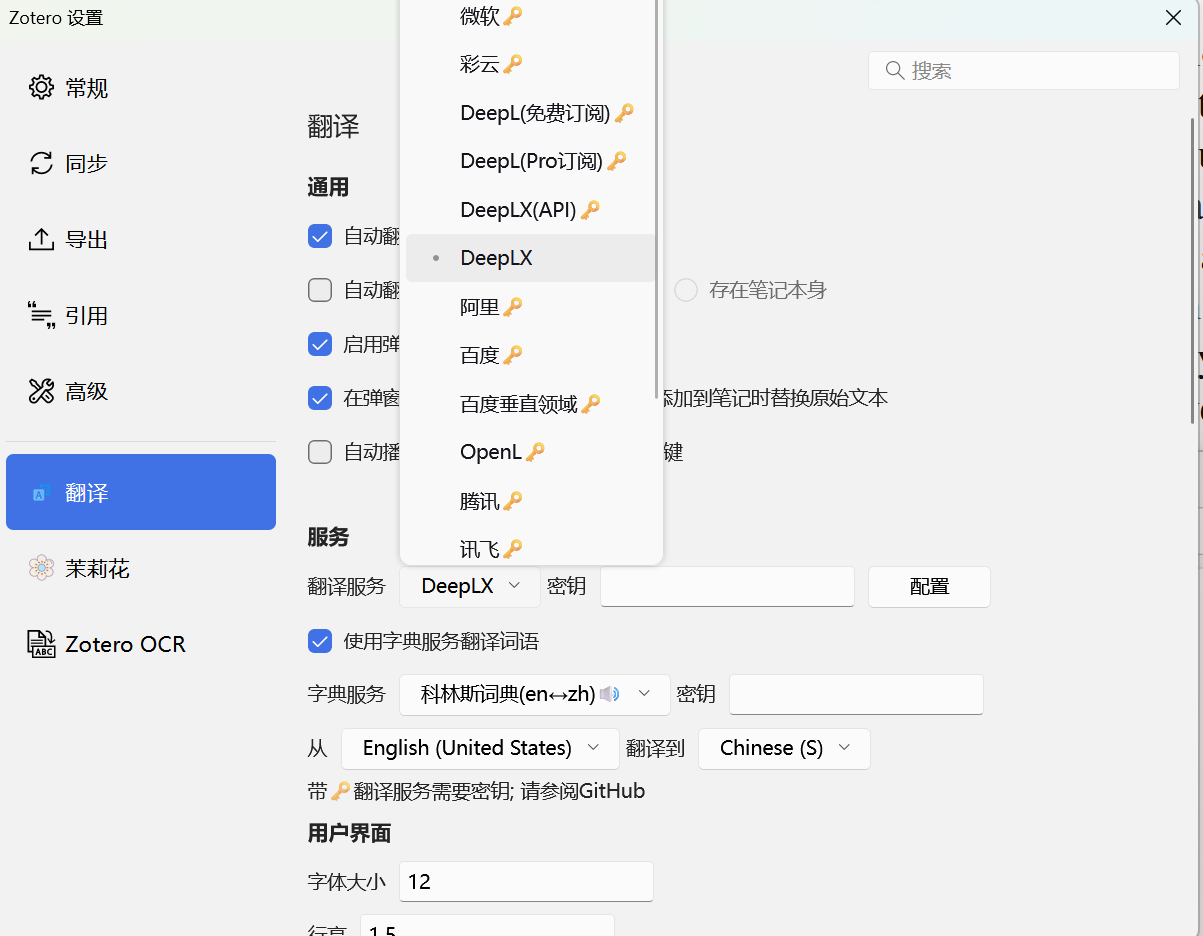Choose DeepL(免费订阅) from the list

531,113
